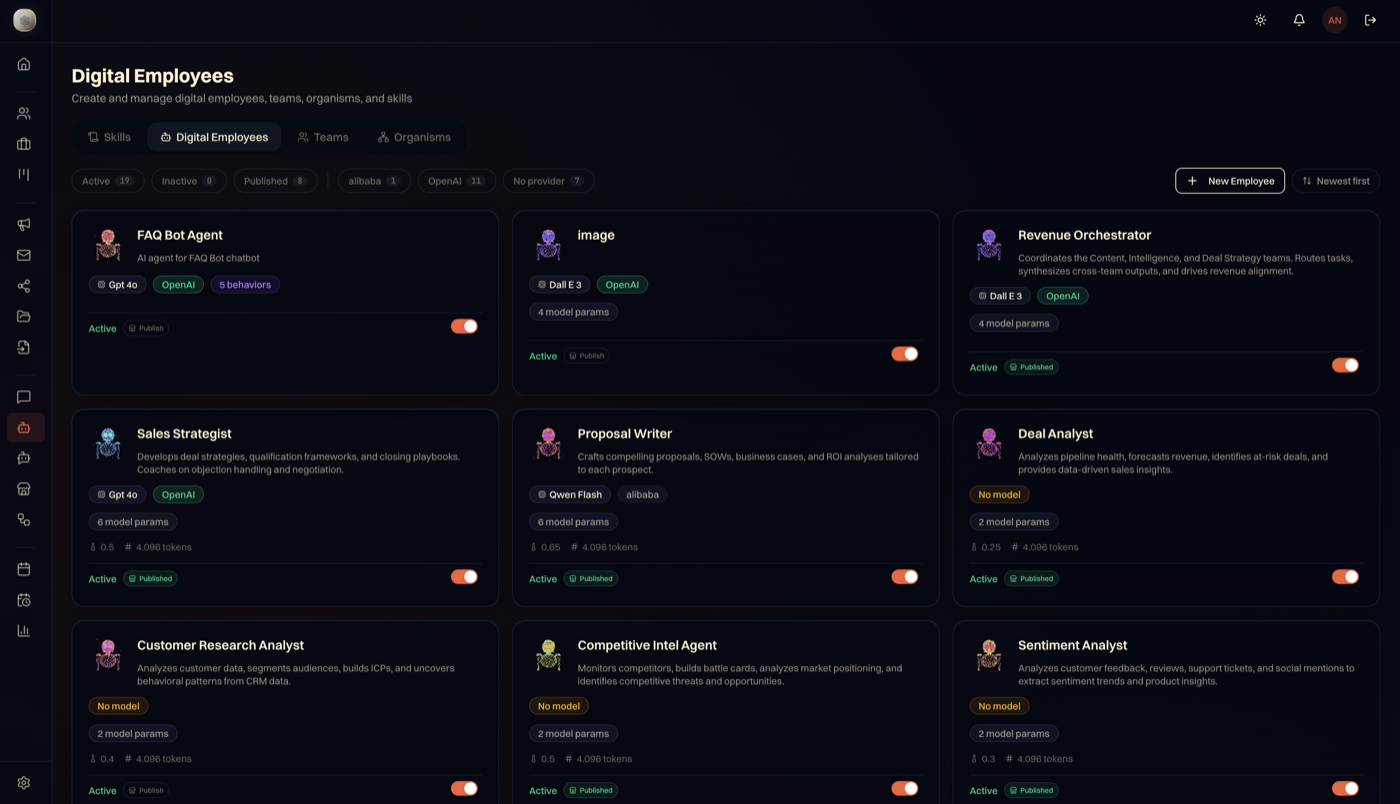Click the round app logo at top left
This screenshot has height=804, width=1400.
point(25,20)
